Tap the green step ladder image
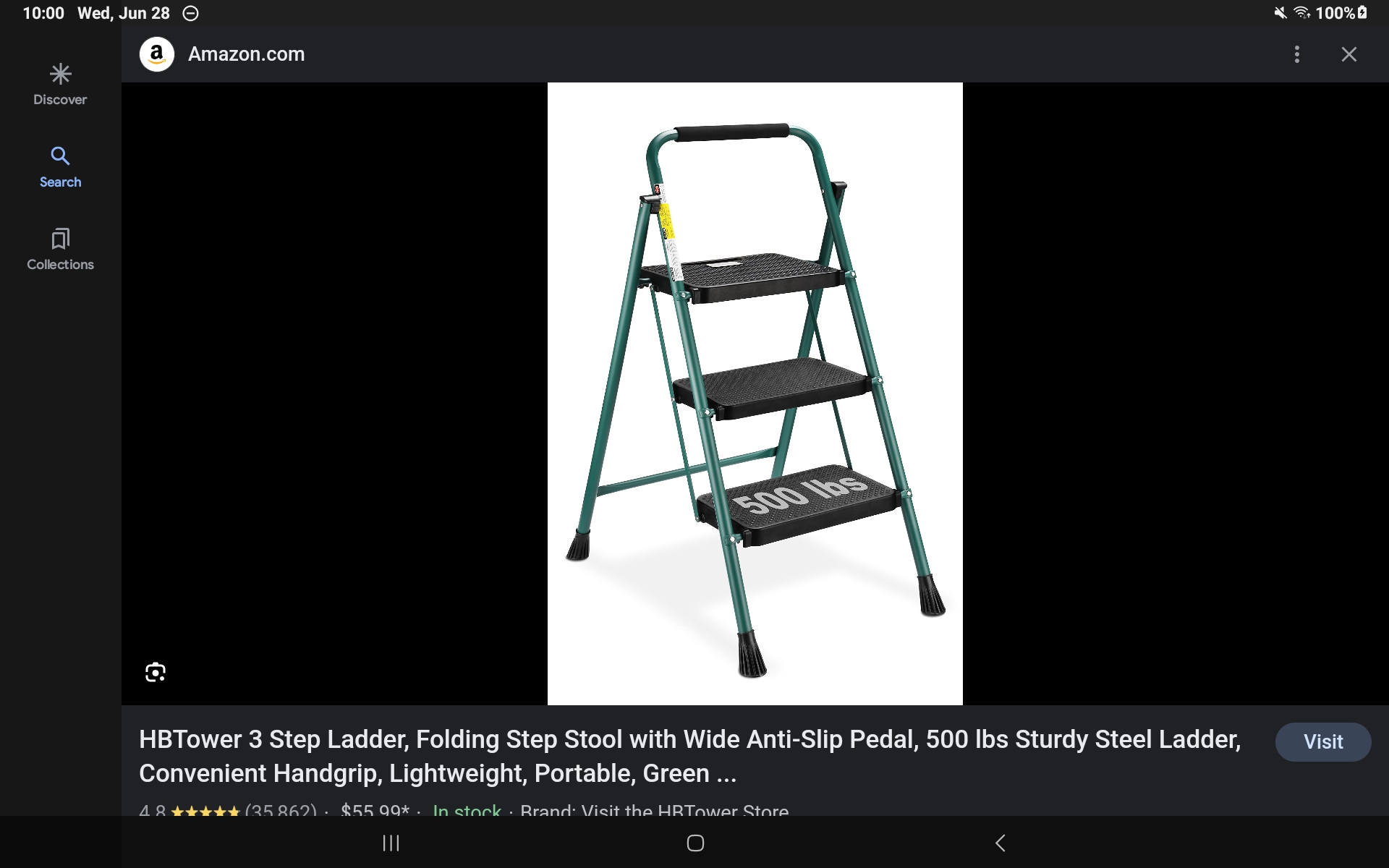Screen dimensions: 1389x868 pos(755,393)
